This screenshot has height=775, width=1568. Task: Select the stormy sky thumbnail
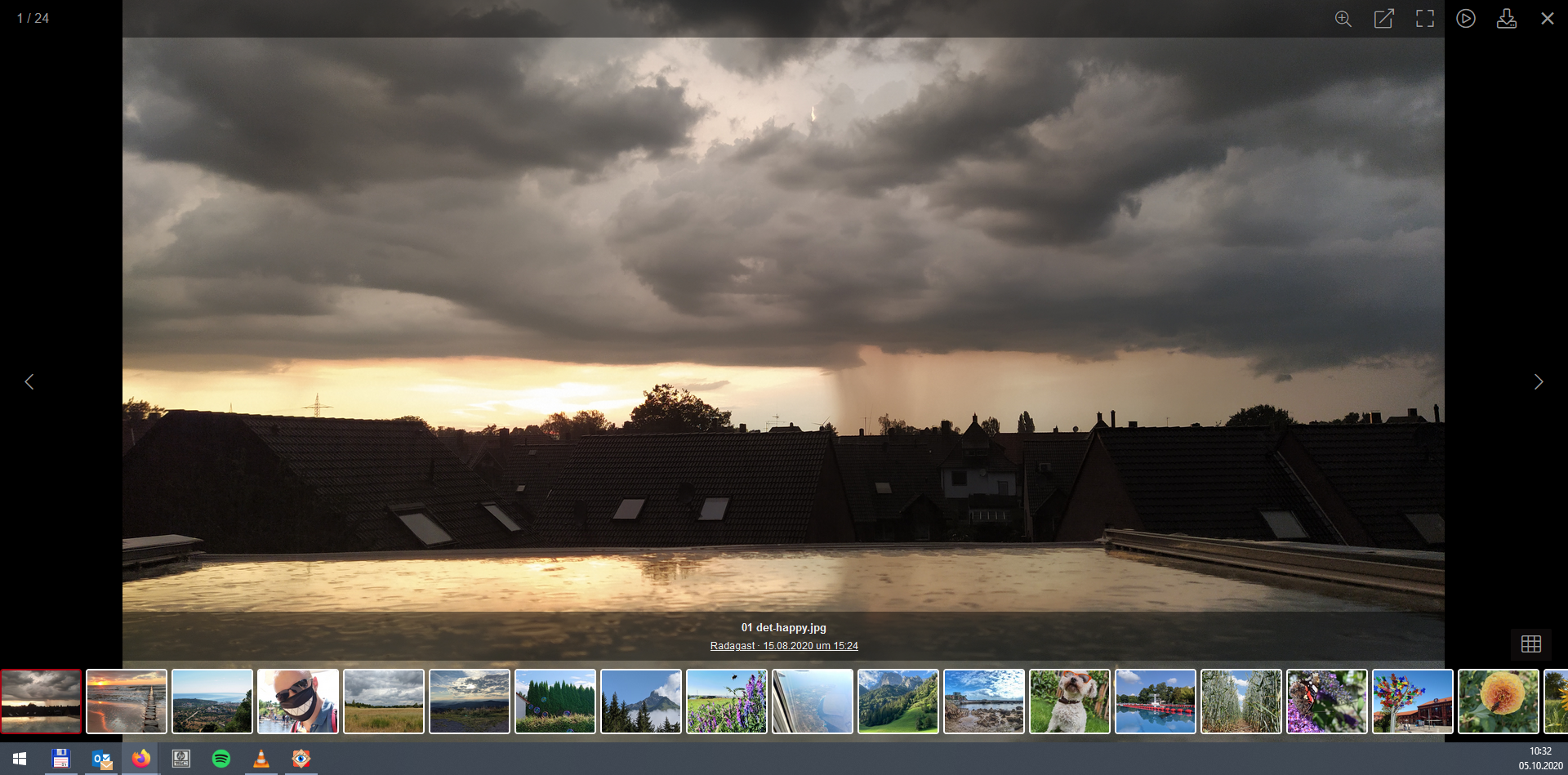click(41, 702)
